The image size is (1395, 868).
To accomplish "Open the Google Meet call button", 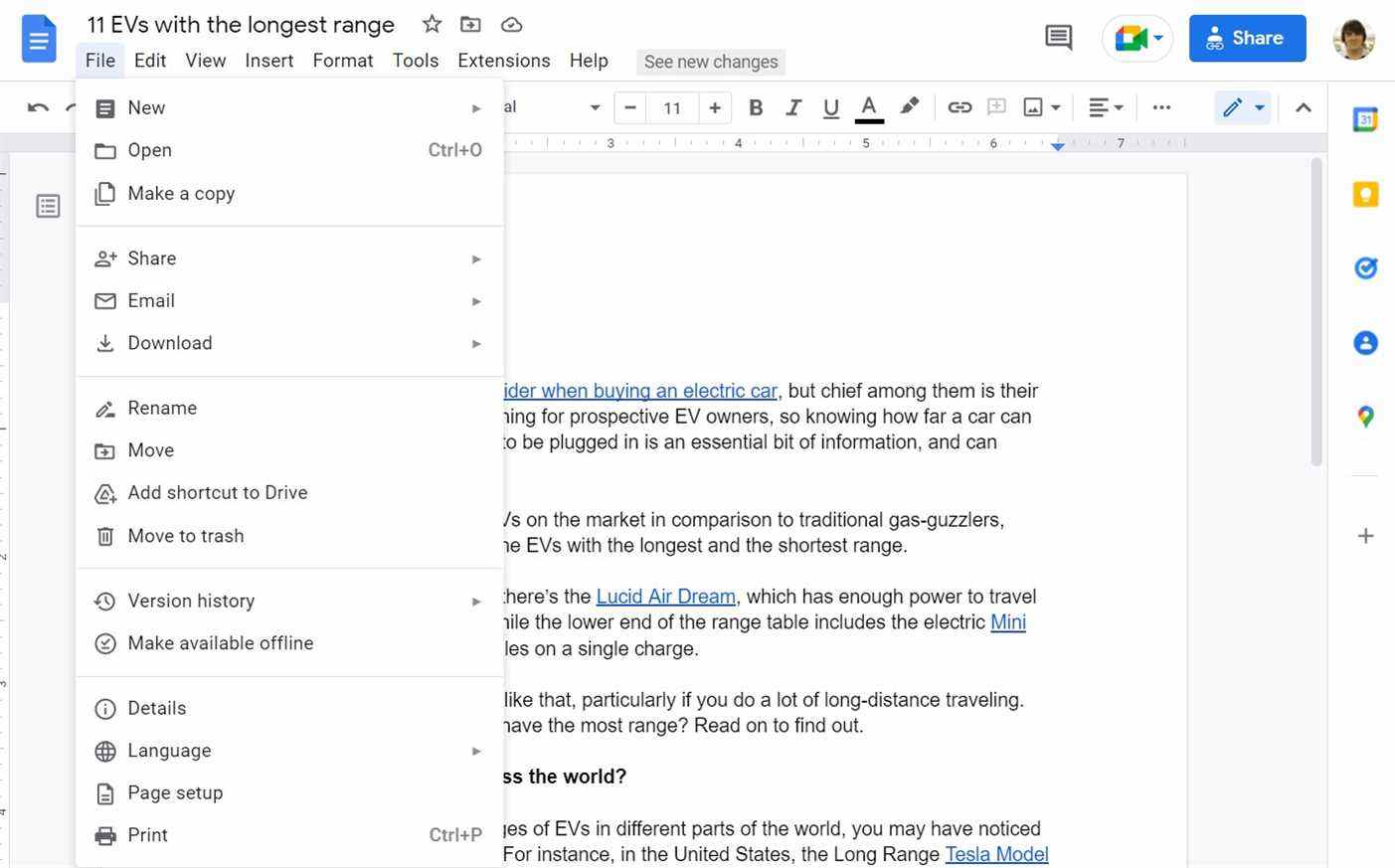I will point(1137,39).
